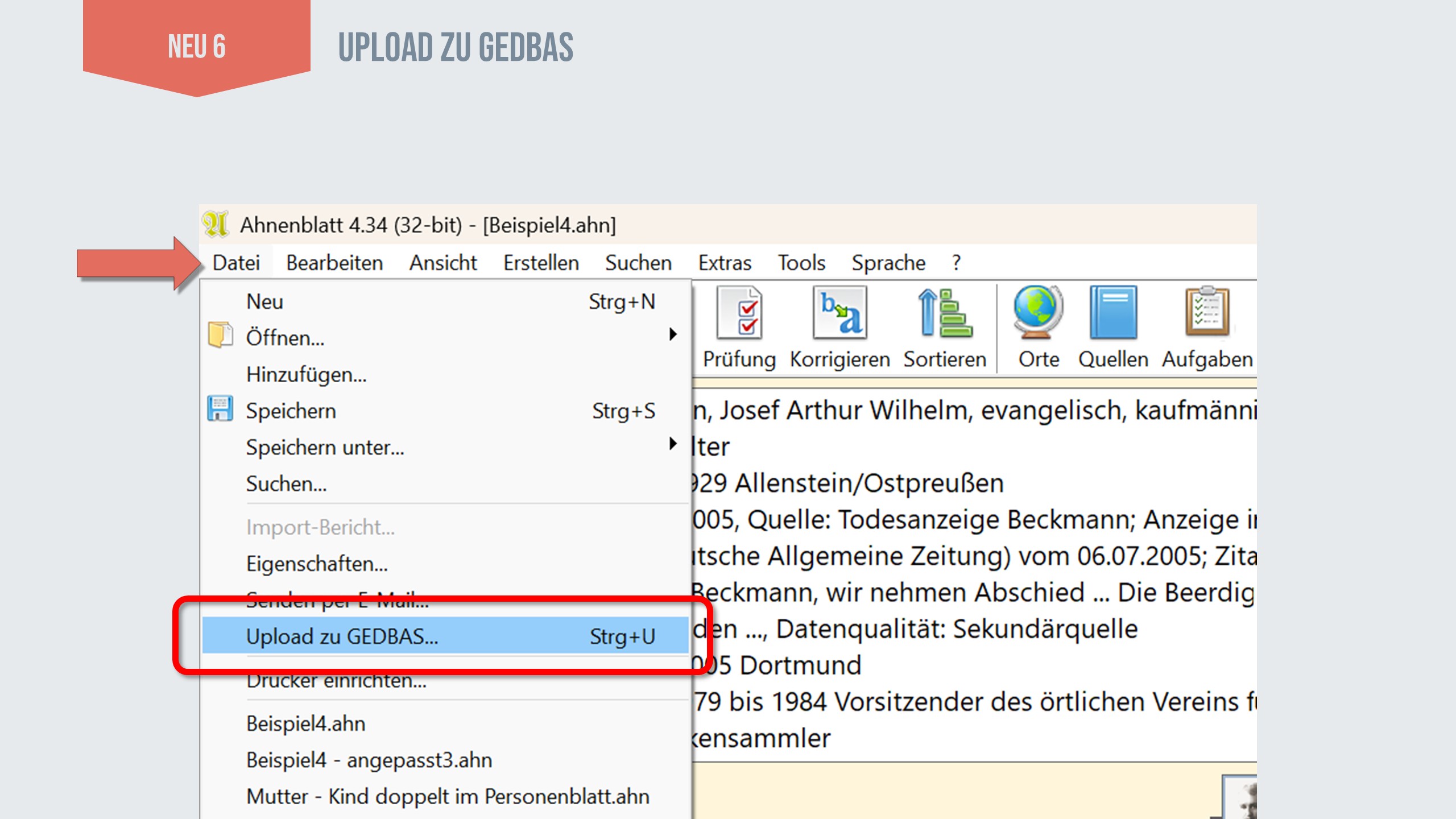This screenshot has width=1456, height=819.
Task: Click the question mark help menu
Action: click(x=956, y=263)
